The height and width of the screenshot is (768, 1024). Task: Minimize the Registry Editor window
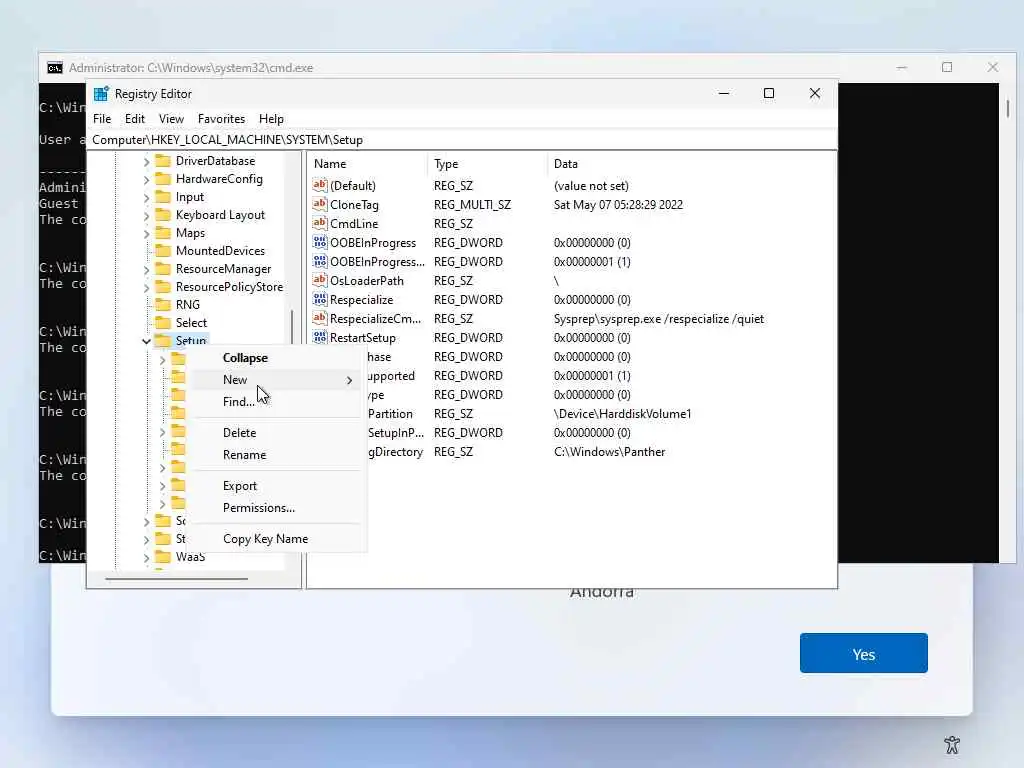724,93
